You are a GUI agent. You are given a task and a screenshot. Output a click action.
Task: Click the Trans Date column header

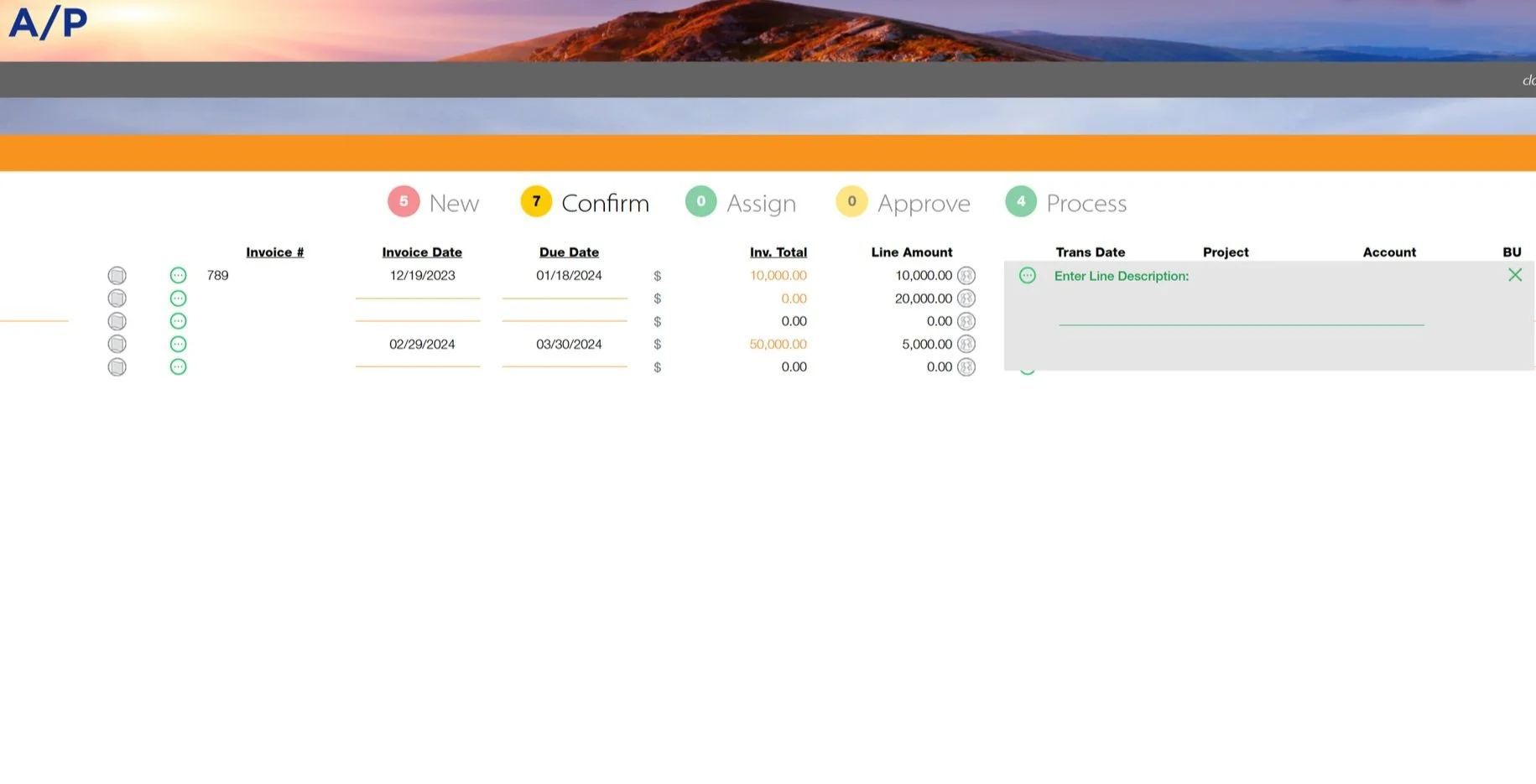click(1091, 252)
